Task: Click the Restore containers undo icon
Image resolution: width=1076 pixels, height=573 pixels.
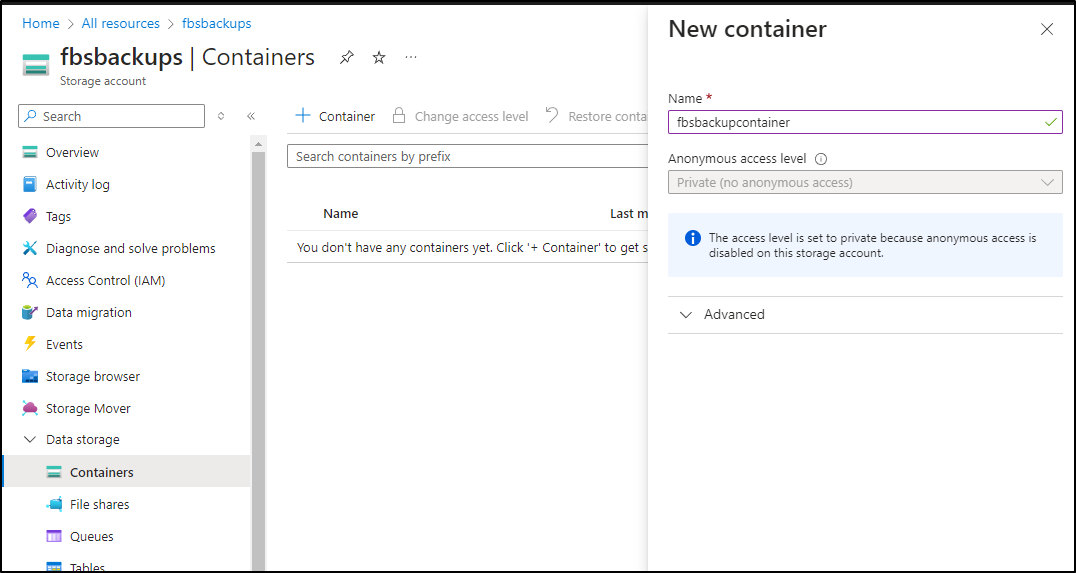Action: tap(552, 115)
